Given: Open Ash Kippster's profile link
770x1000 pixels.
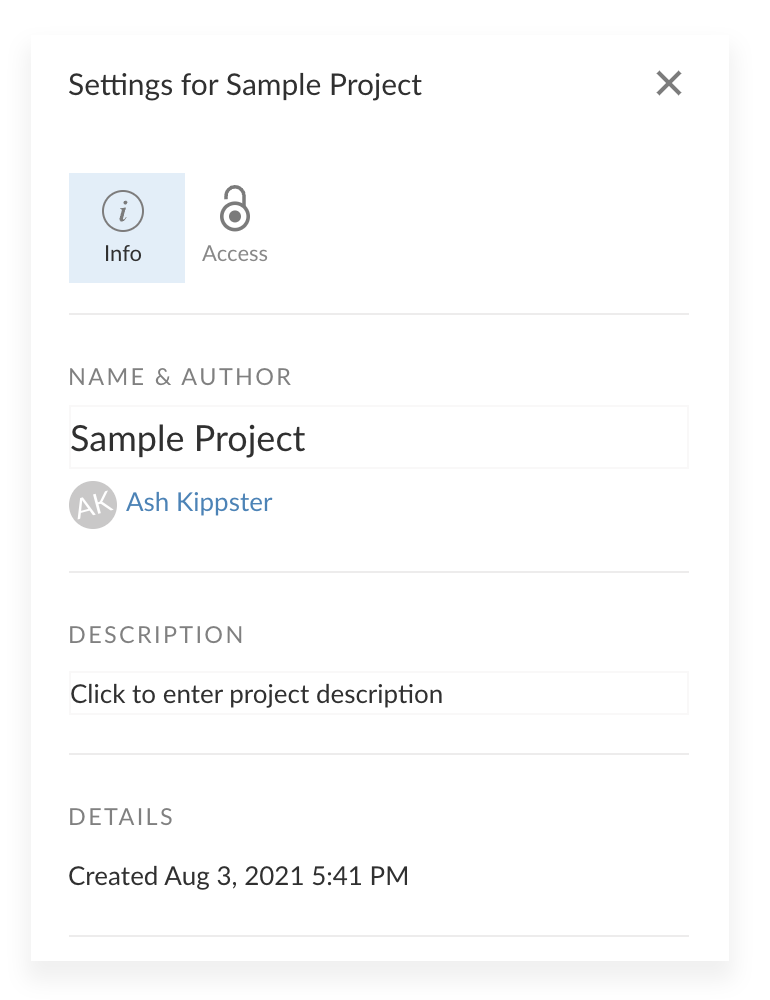Looking at the screenshot, I should [198, 503].
